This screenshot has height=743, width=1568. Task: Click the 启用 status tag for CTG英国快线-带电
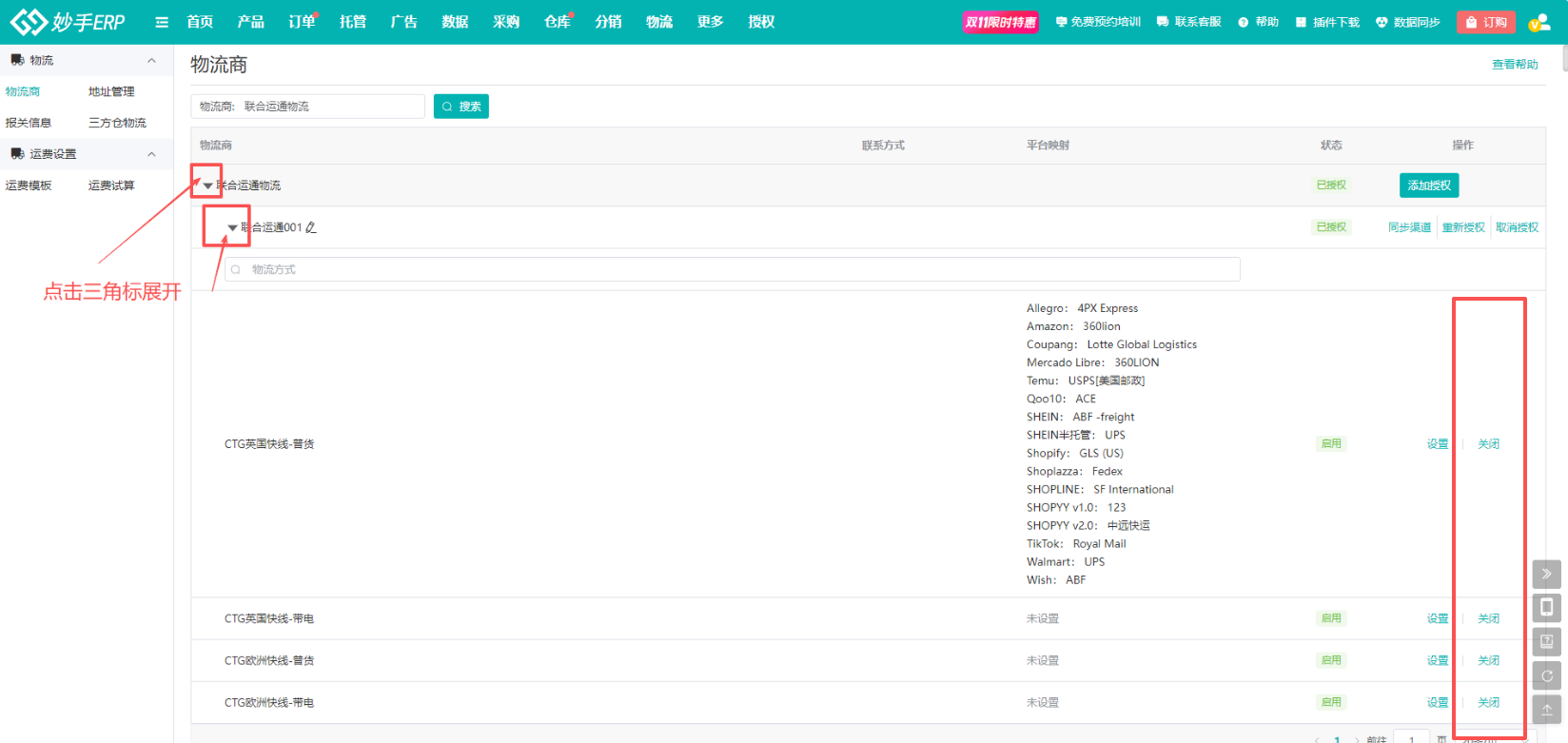[1331, 618]
